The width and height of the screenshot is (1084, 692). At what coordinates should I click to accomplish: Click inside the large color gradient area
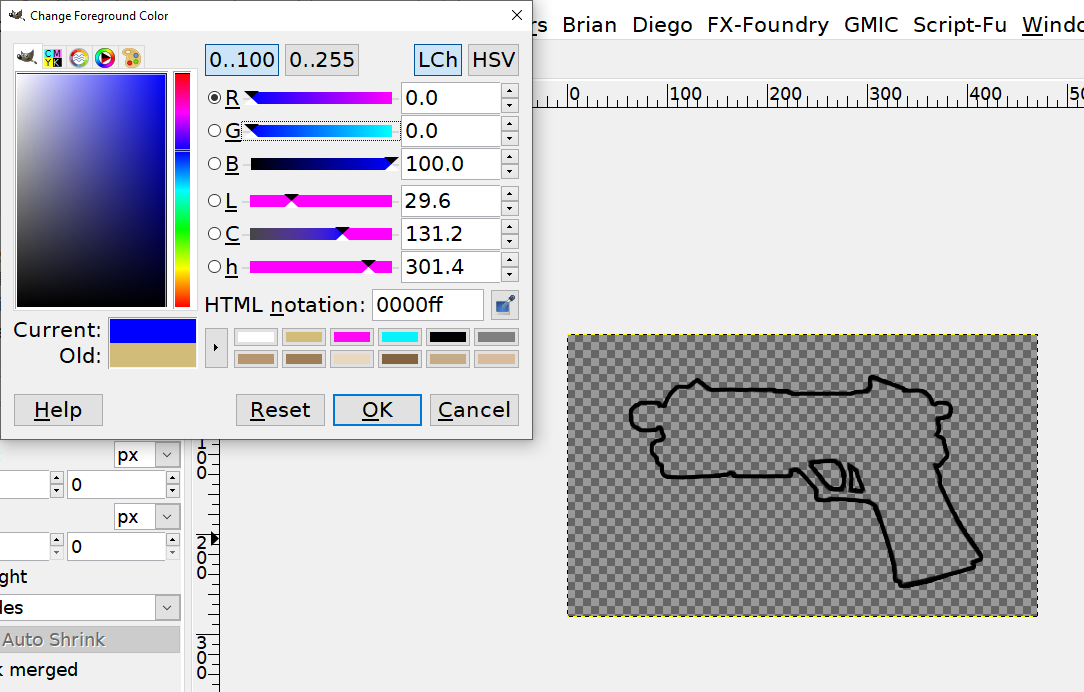[x=91, y=190]
